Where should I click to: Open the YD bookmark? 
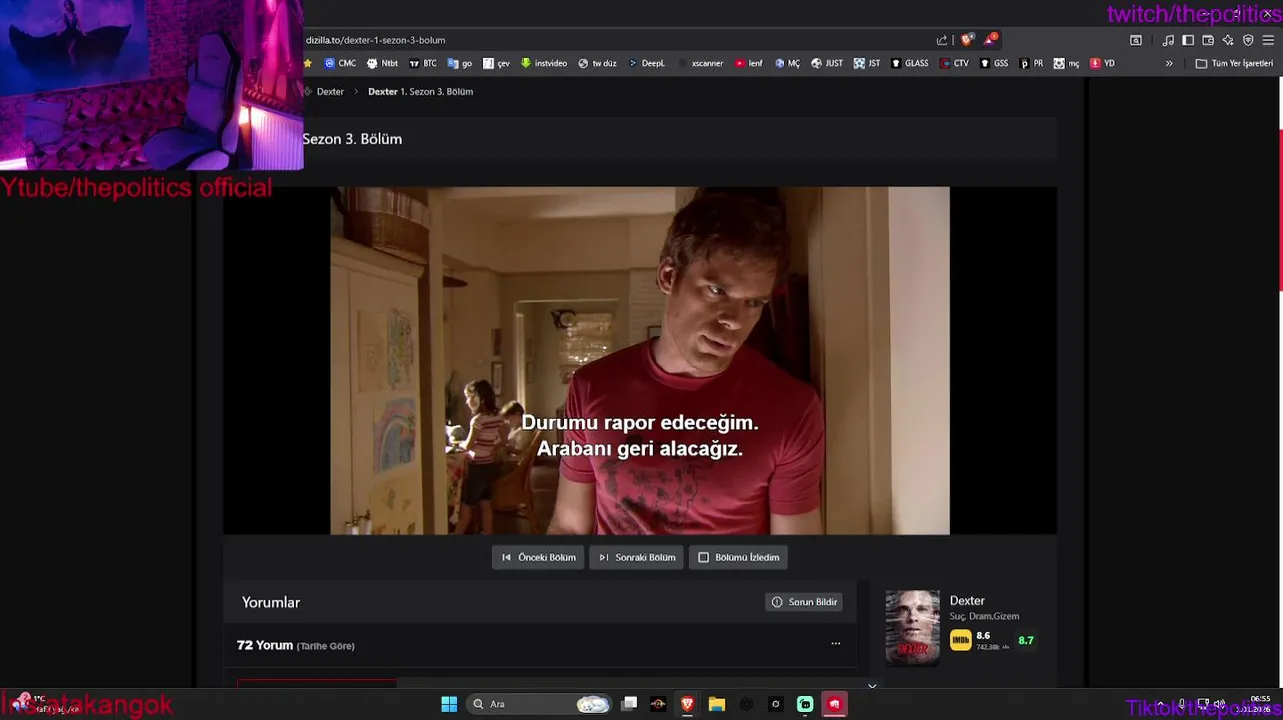coord(1102,63)
